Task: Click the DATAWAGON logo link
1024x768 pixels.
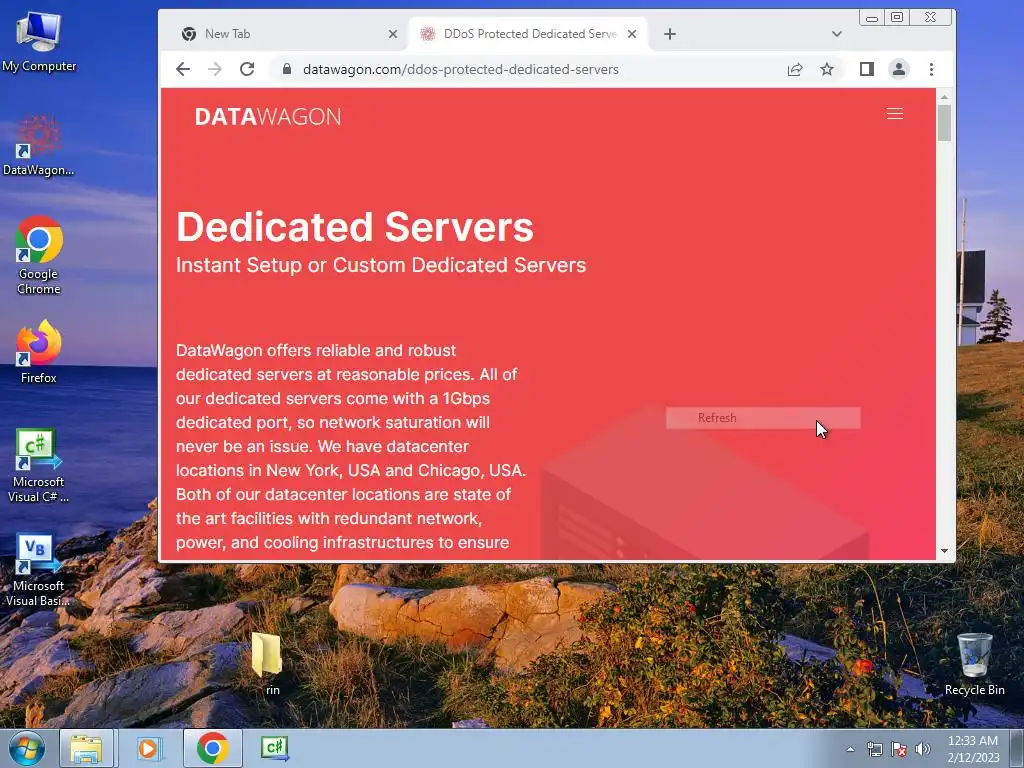Action: point(268,117)
